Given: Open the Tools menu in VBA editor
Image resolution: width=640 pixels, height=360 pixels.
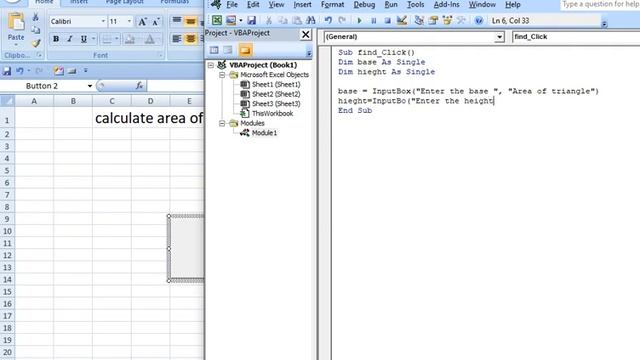Looking at the screenshot, I should (416, 5).
